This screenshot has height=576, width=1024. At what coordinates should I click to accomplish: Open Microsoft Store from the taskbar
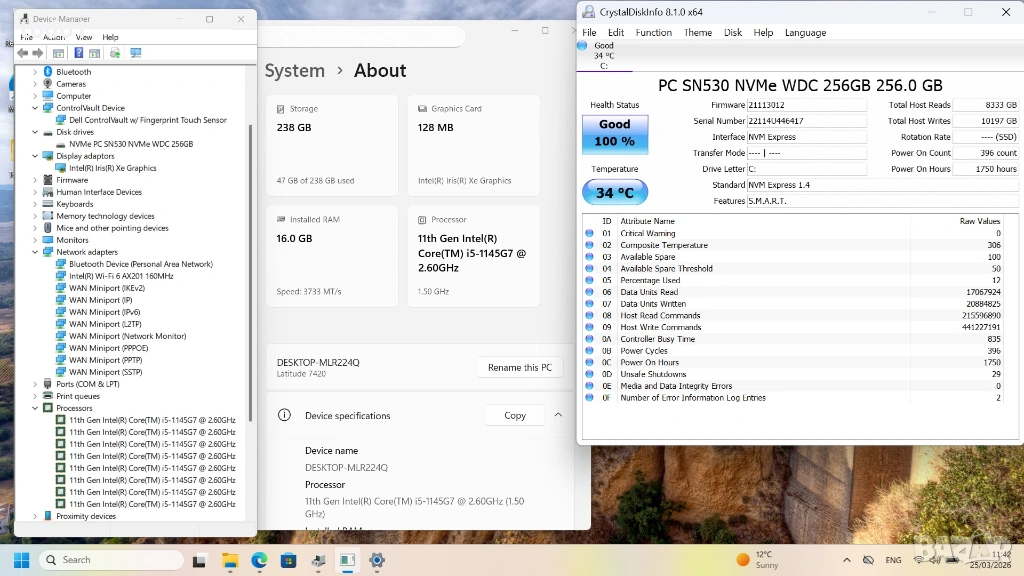pyautogui.click(x=288, y=560)
